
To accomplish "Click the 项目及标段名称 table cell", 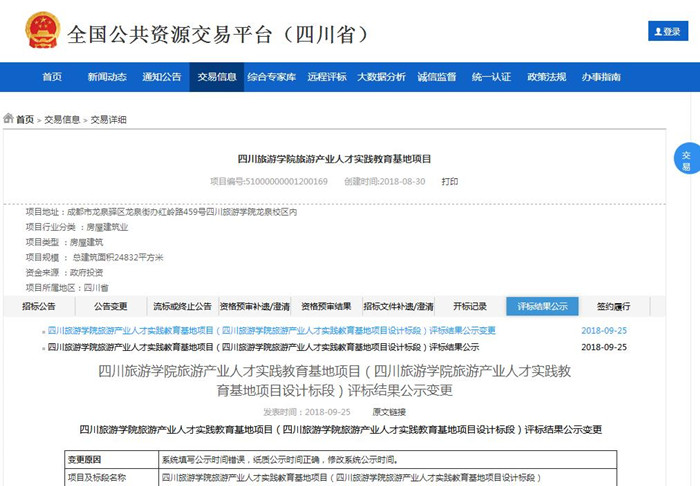I will click(112, 477).
